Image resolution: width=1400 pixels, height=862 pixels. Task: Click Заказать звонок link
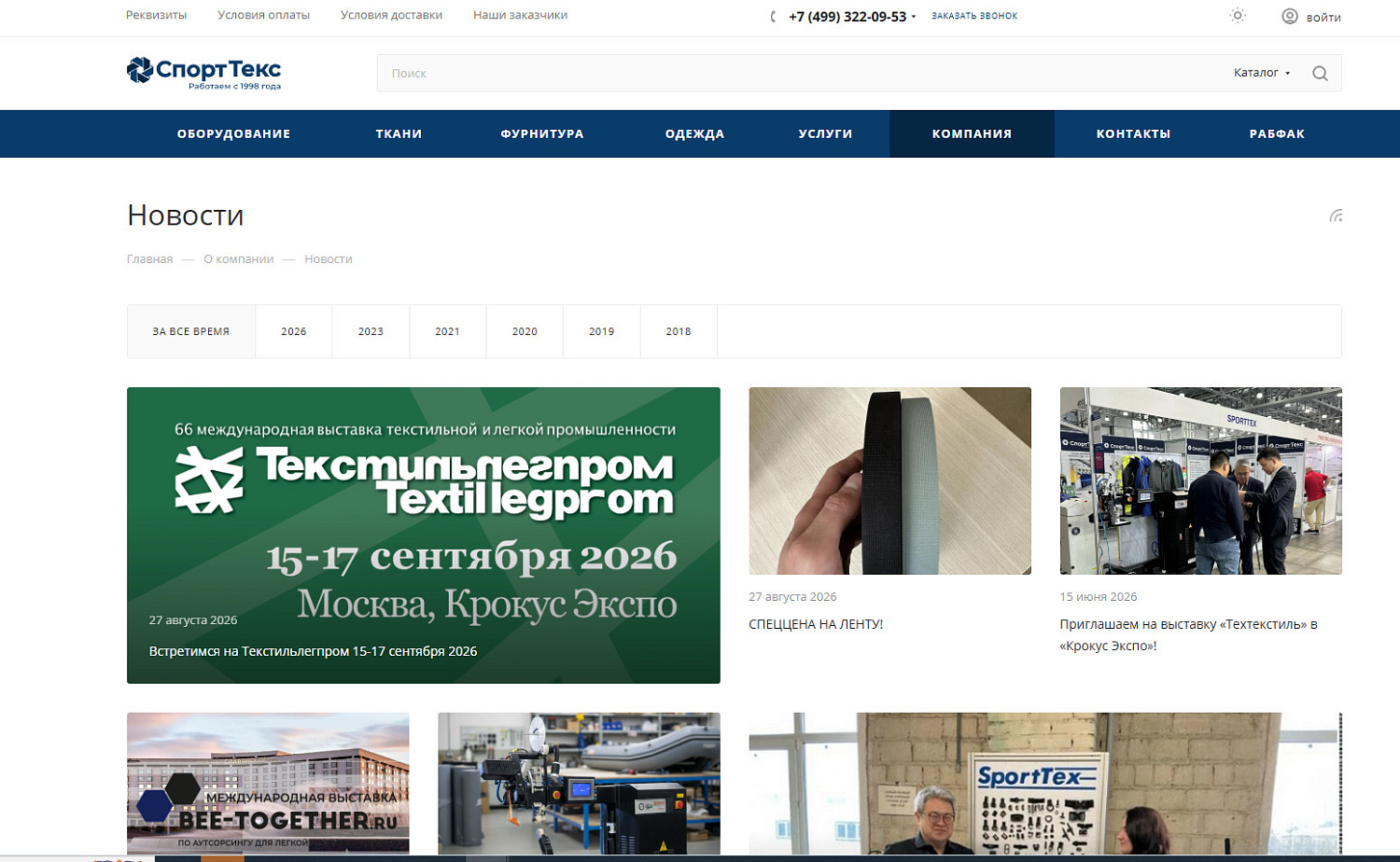pos(974,16)
